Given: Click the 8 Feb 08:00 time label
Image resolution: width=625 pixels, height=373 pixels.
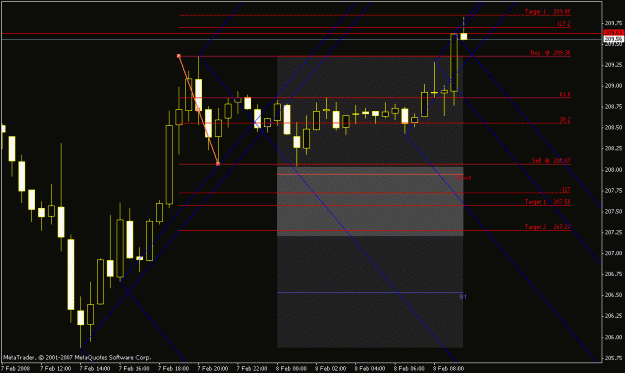Looking at the screenshot, I should pyautogui.click(x=449, y=369).
